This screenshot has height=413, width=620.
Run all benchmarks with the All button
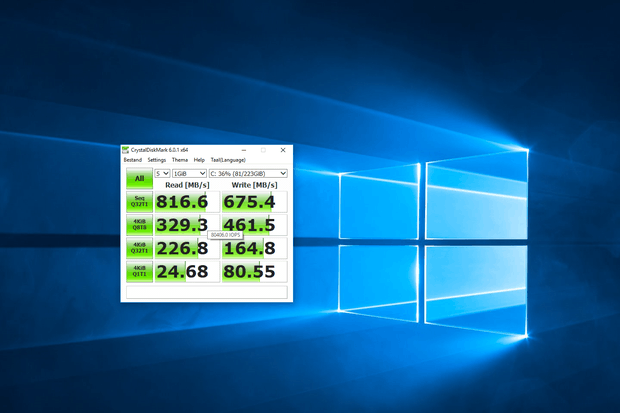click(139, 178)
